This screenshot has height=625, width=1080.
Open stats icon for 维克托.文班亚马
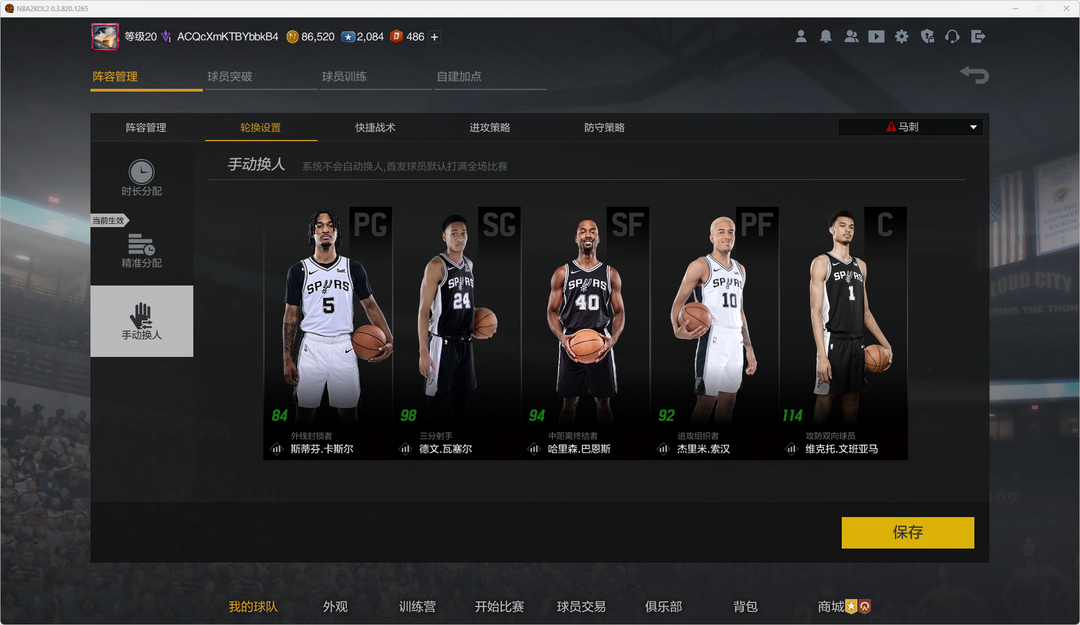point(791,449)
